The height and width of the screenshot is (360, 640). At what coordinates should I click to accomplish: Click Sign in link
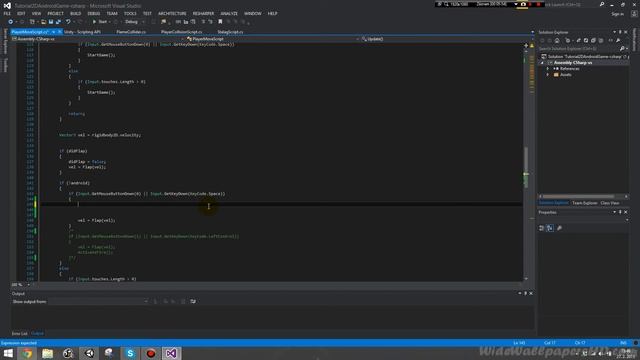click(x=618, y=14)
